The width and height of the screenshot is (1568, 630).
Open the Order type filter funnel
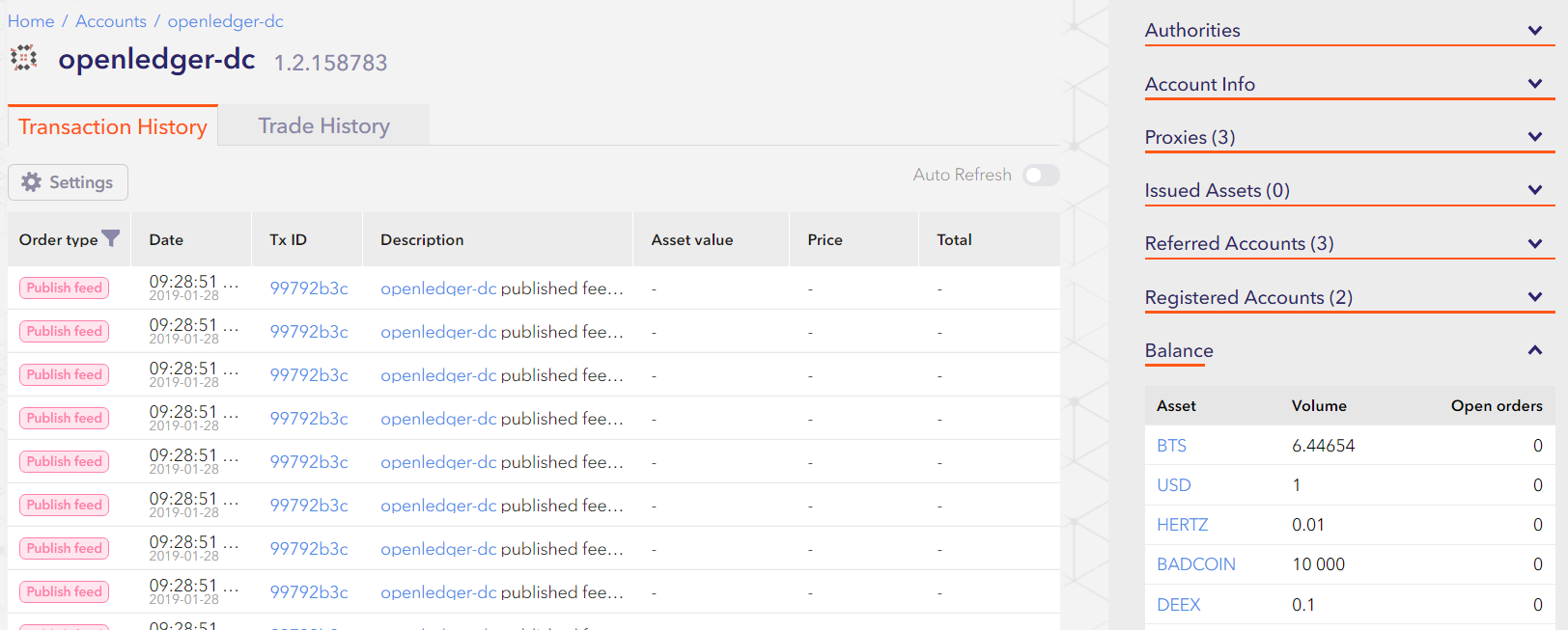pyautogui.click(x=111, y=238)
